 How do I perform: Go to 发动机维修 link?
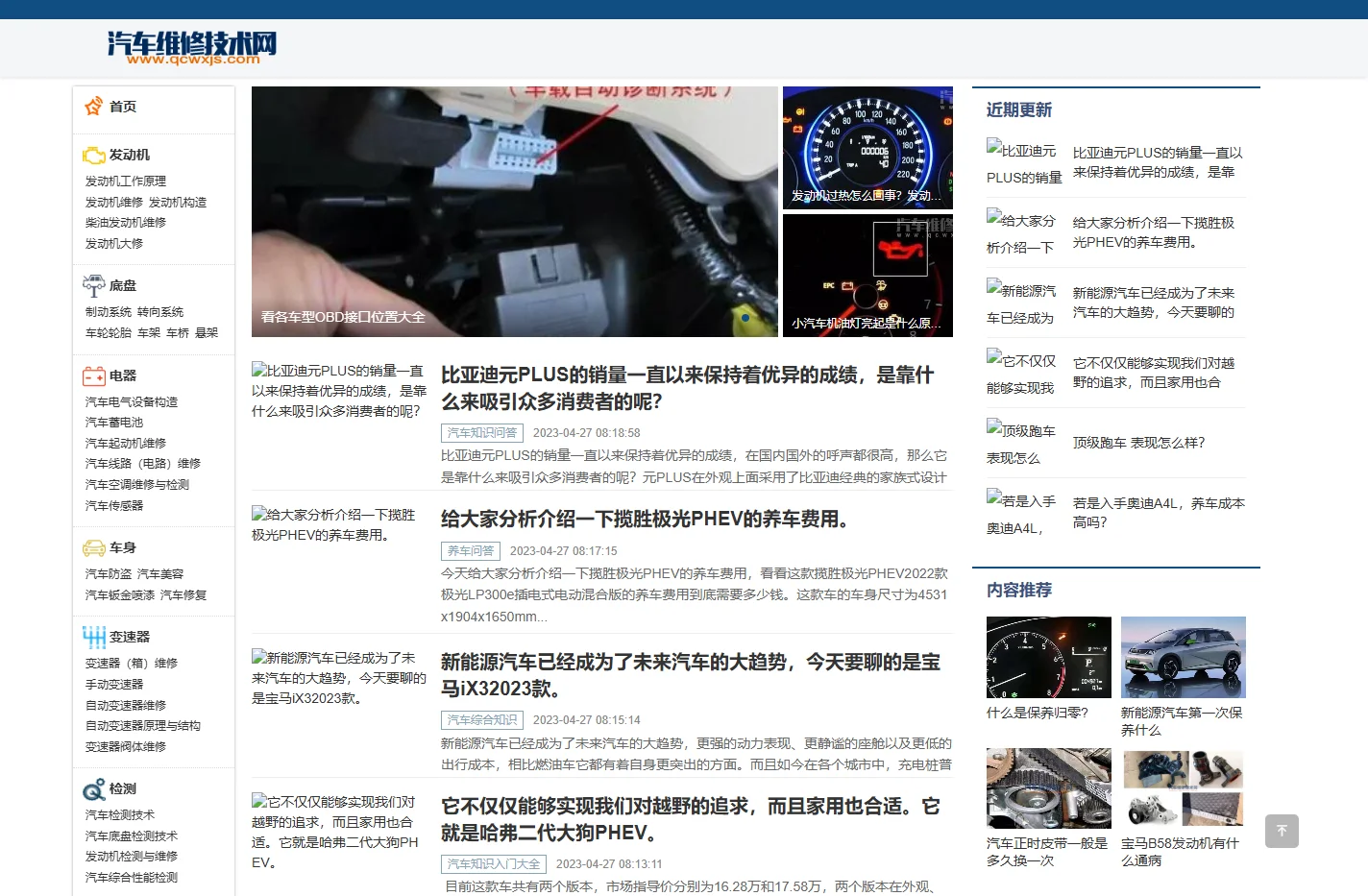(114, 203)
